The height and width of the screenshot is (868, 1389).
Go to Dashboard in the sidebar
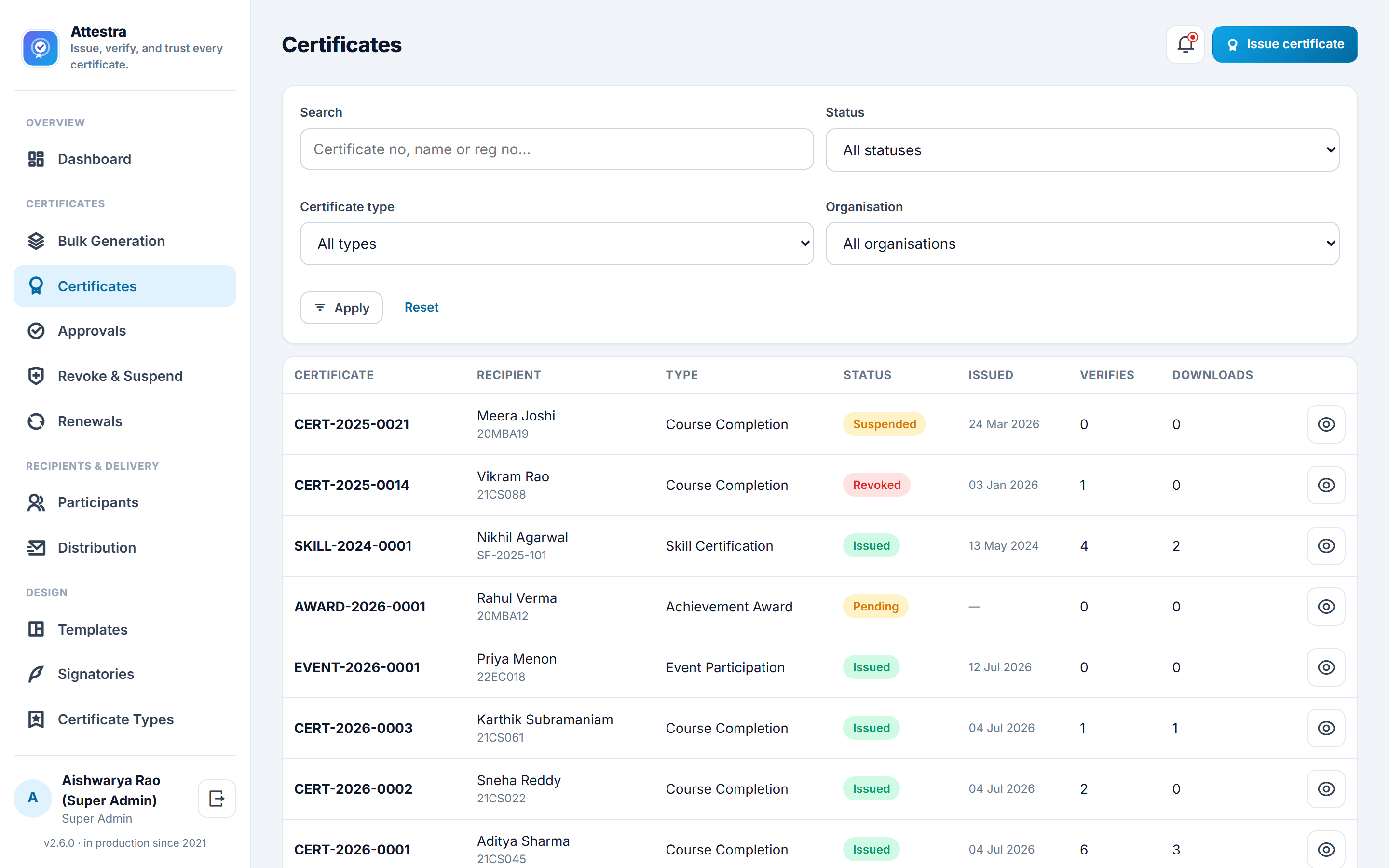pos(124,159)
